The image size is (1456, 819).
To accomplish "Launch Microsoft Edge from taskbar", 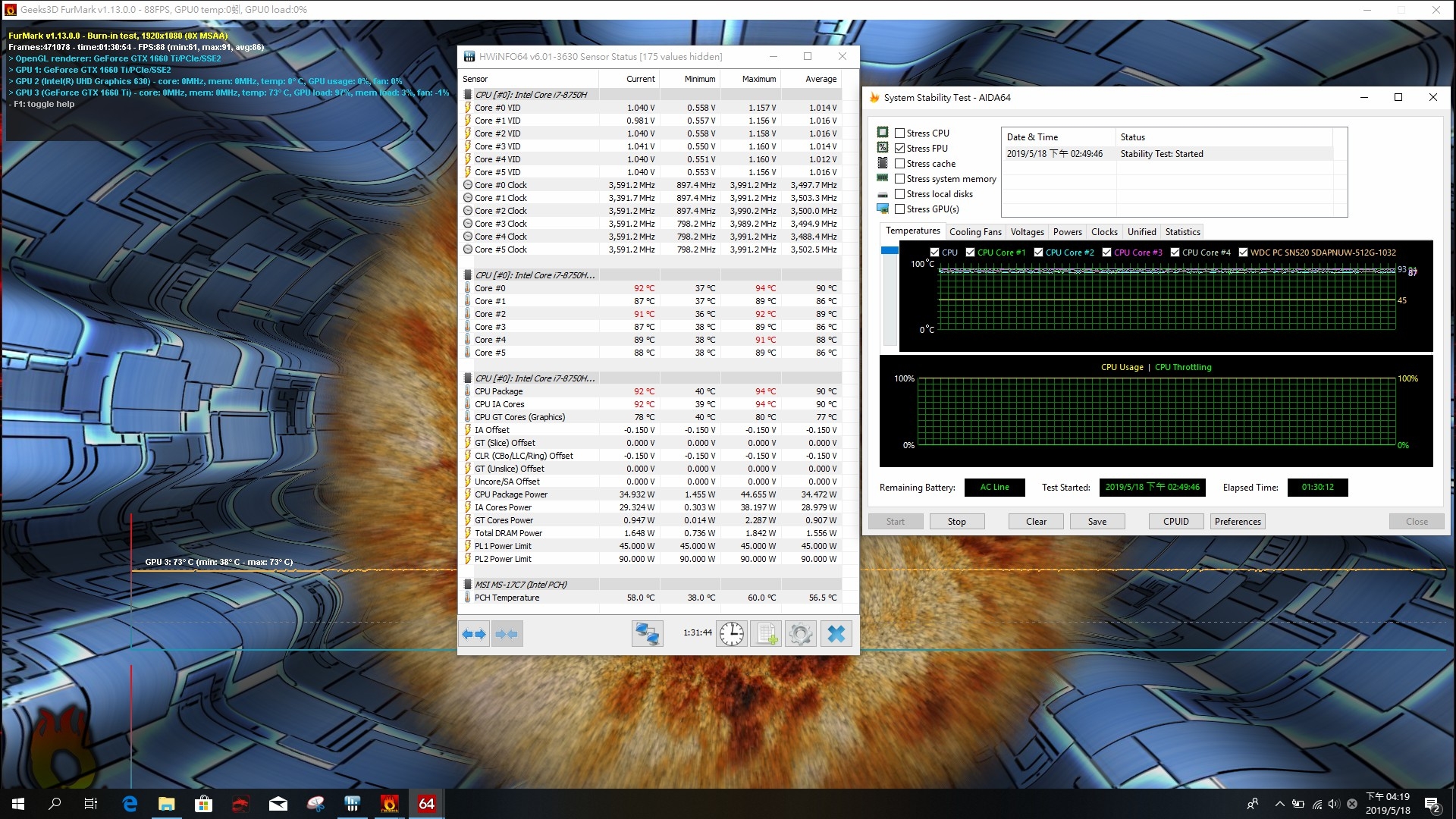I will click(x=130, y=804).
